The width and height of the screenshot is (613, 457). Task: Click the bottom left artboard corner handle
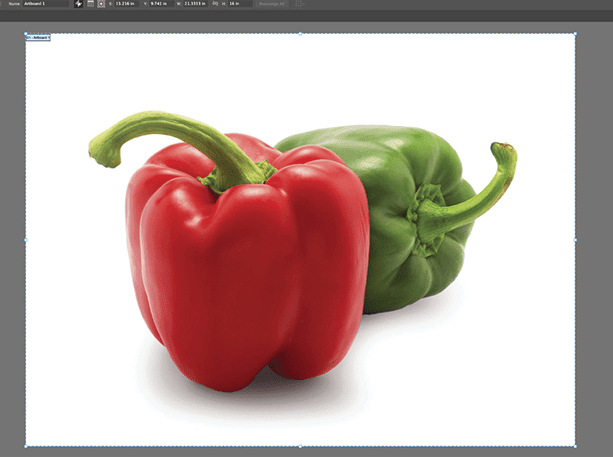pyautogui.click(x=26, y=446)
